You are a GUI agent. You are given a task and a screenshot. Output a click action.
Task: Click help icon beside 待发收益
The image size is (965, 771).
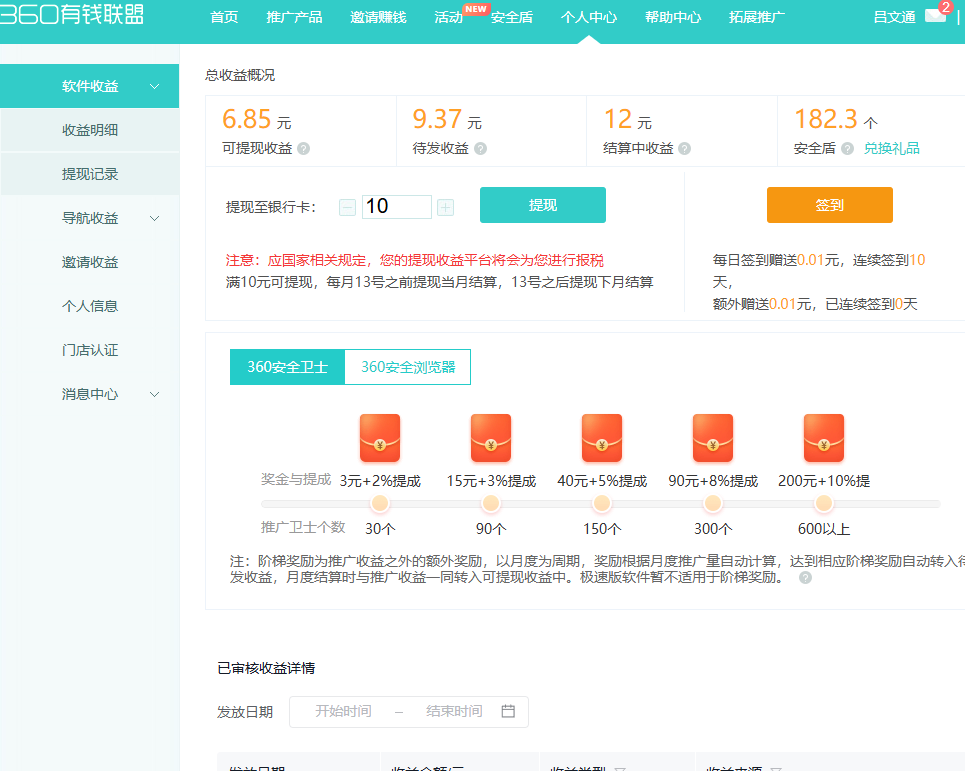[480, 148]
